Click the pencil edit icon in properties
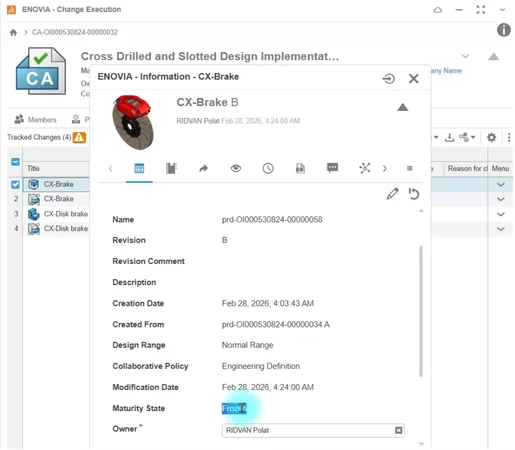This screenshot has height=450, width=515. (392, 194)
